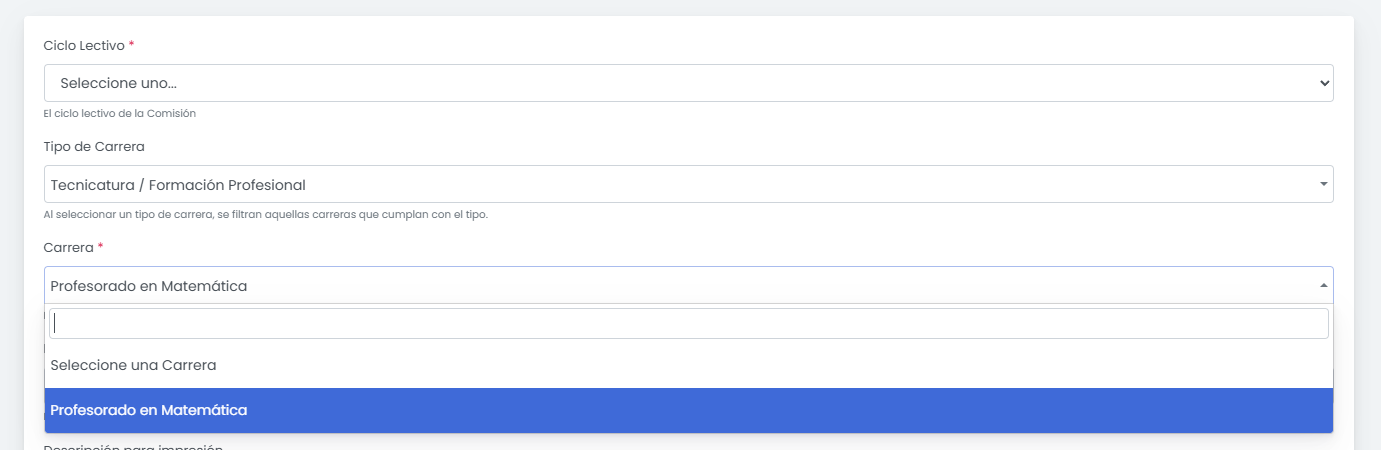The height and width of the screenshot is (450, 1381).
Task: Click the red asterisk beside Ciclo Lectivo
Action: coord(132,45)
